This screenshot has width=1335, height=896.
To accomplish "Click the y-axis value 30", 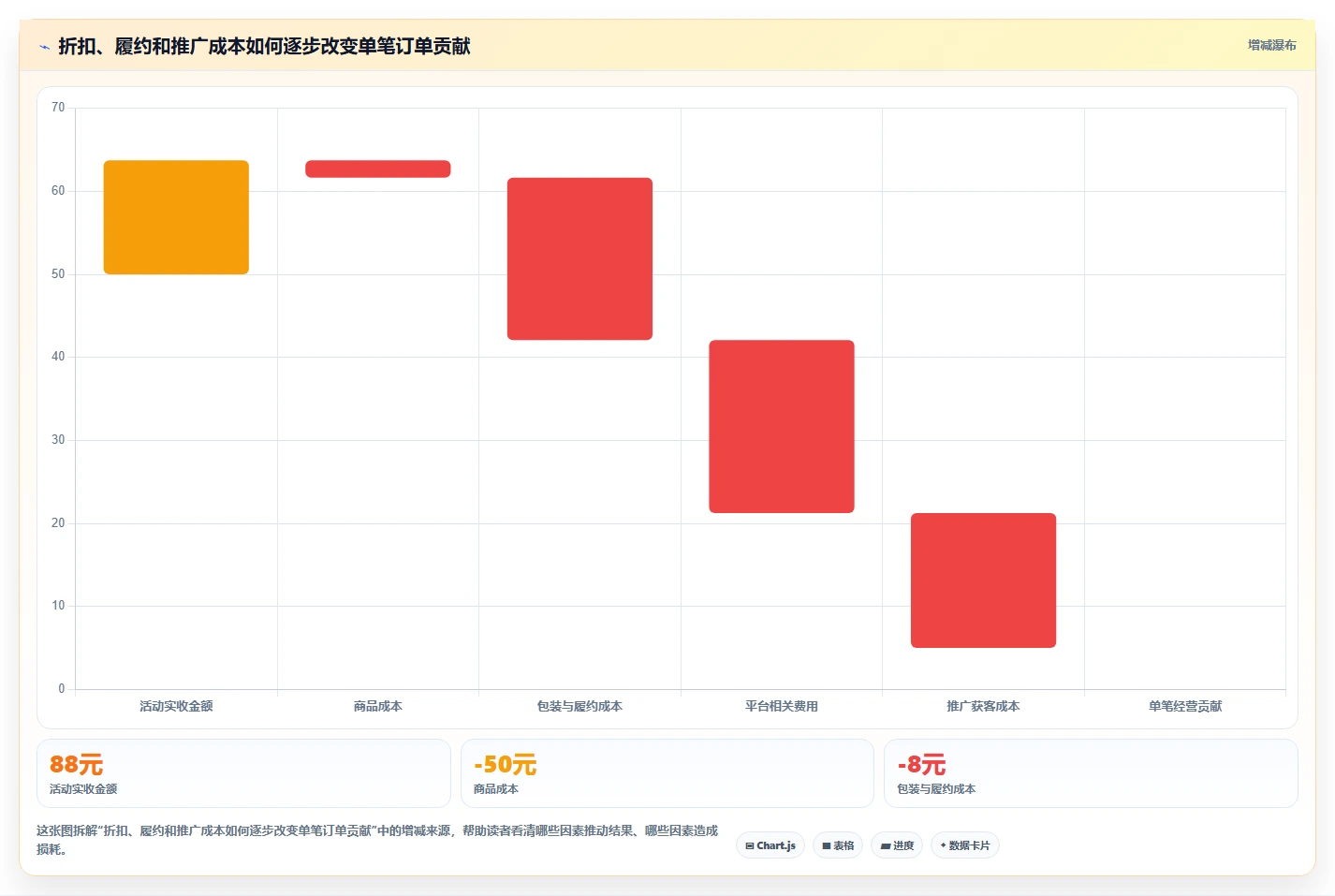I will pos(58,440).
